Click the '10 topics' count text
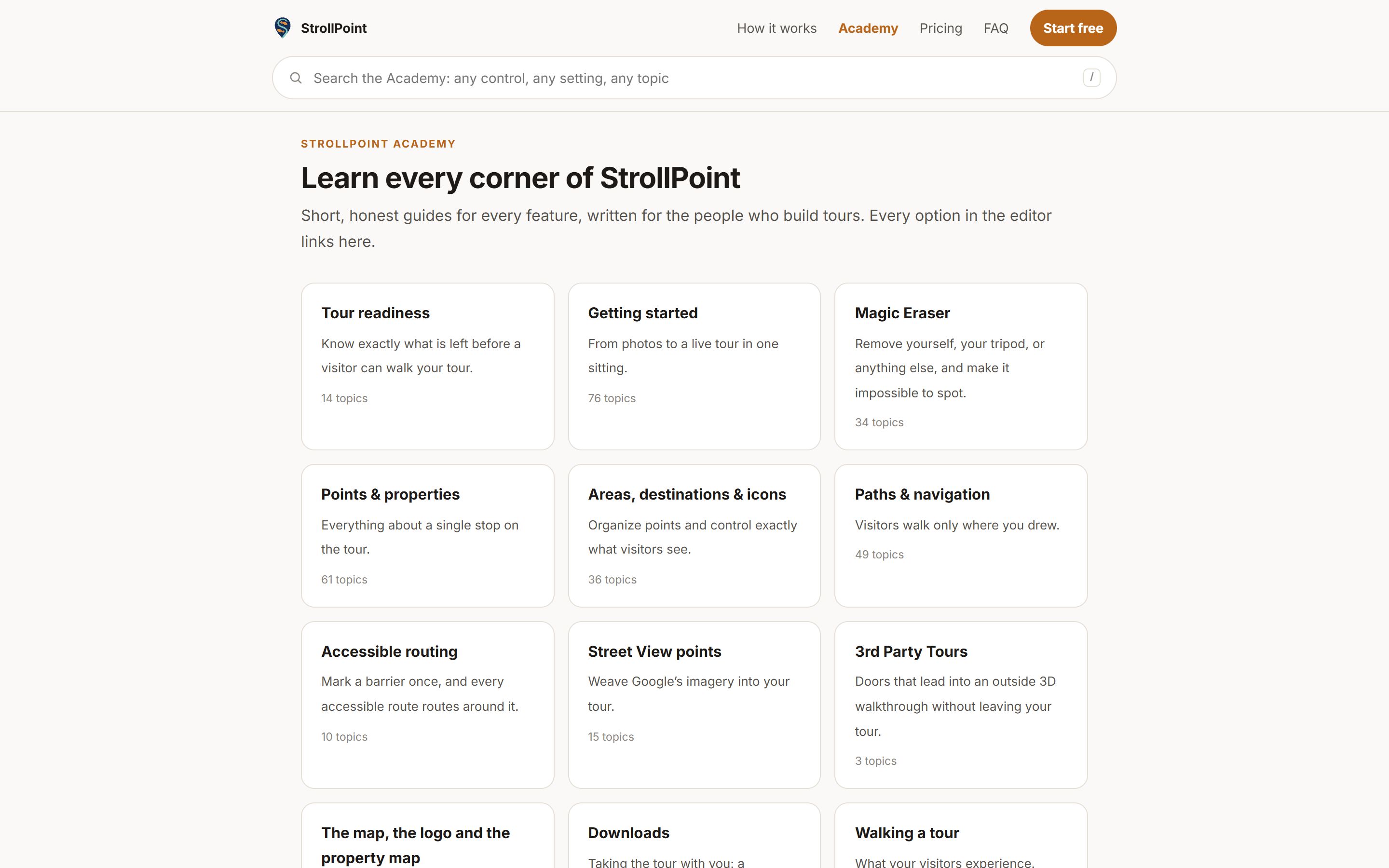The height and width of the screenshot is (868, 1389). [x=344, y=736]
